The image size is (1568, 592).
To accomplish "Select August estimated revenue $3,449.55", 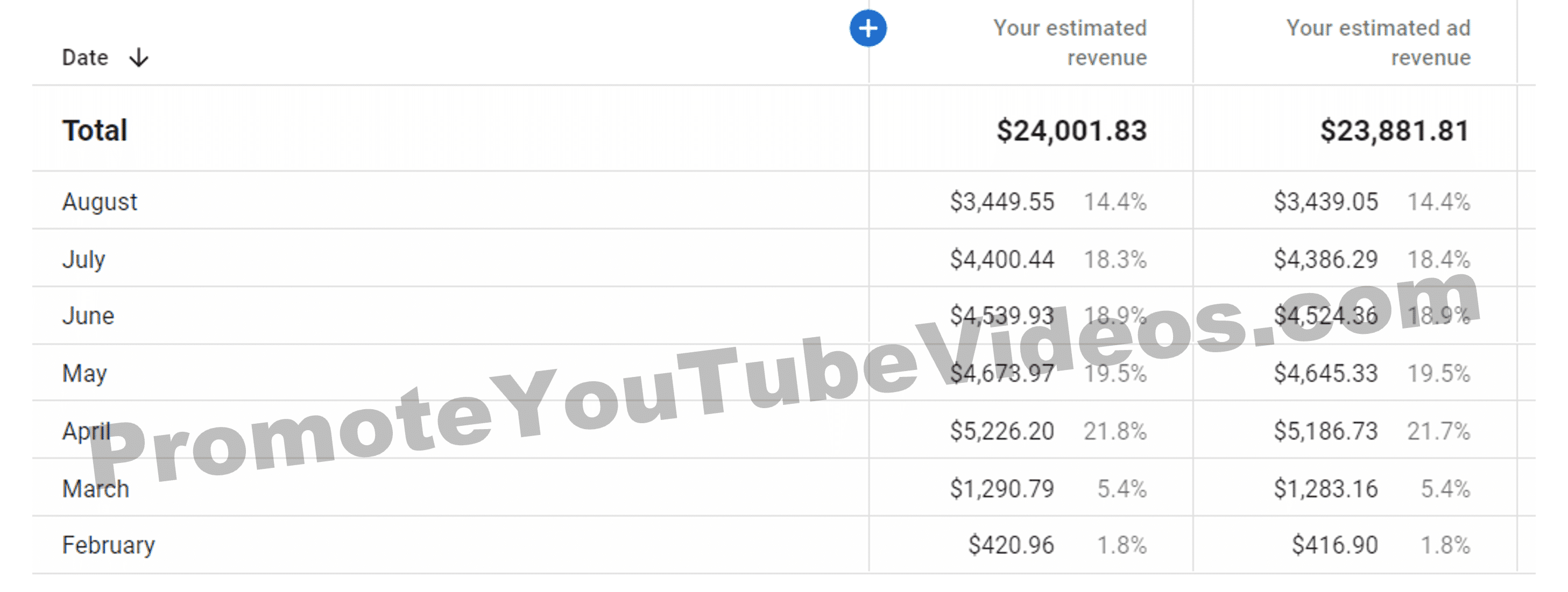I will click(x=1002, y=202).
